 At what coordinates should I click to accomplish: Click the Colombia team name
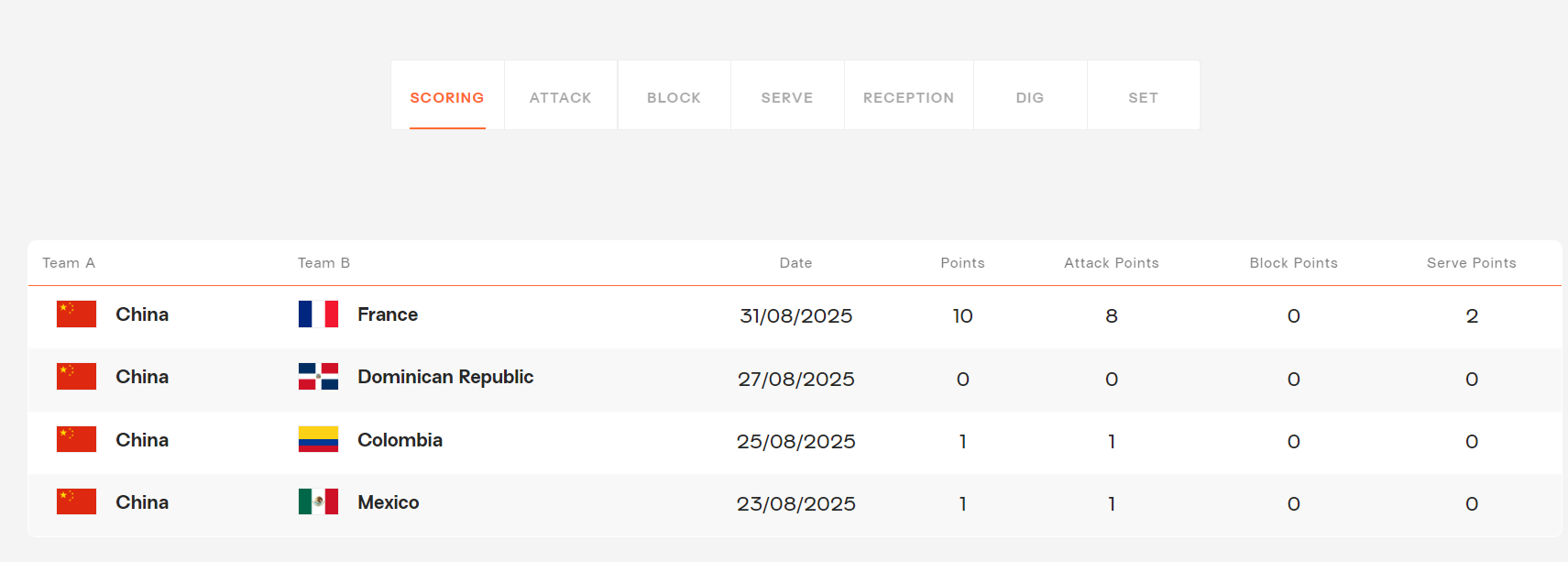400,440
